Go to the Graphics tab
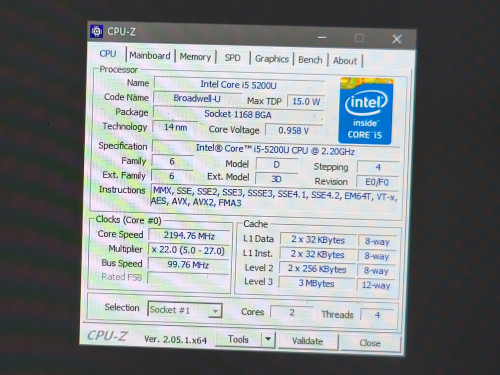 (272, 59)
